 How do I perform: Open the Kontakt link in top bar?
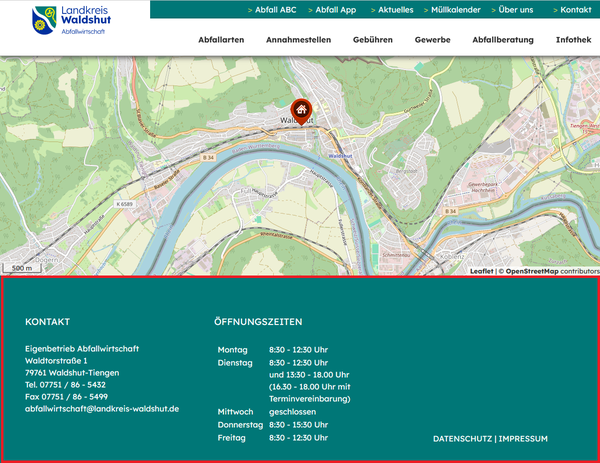tap(575, 10)
